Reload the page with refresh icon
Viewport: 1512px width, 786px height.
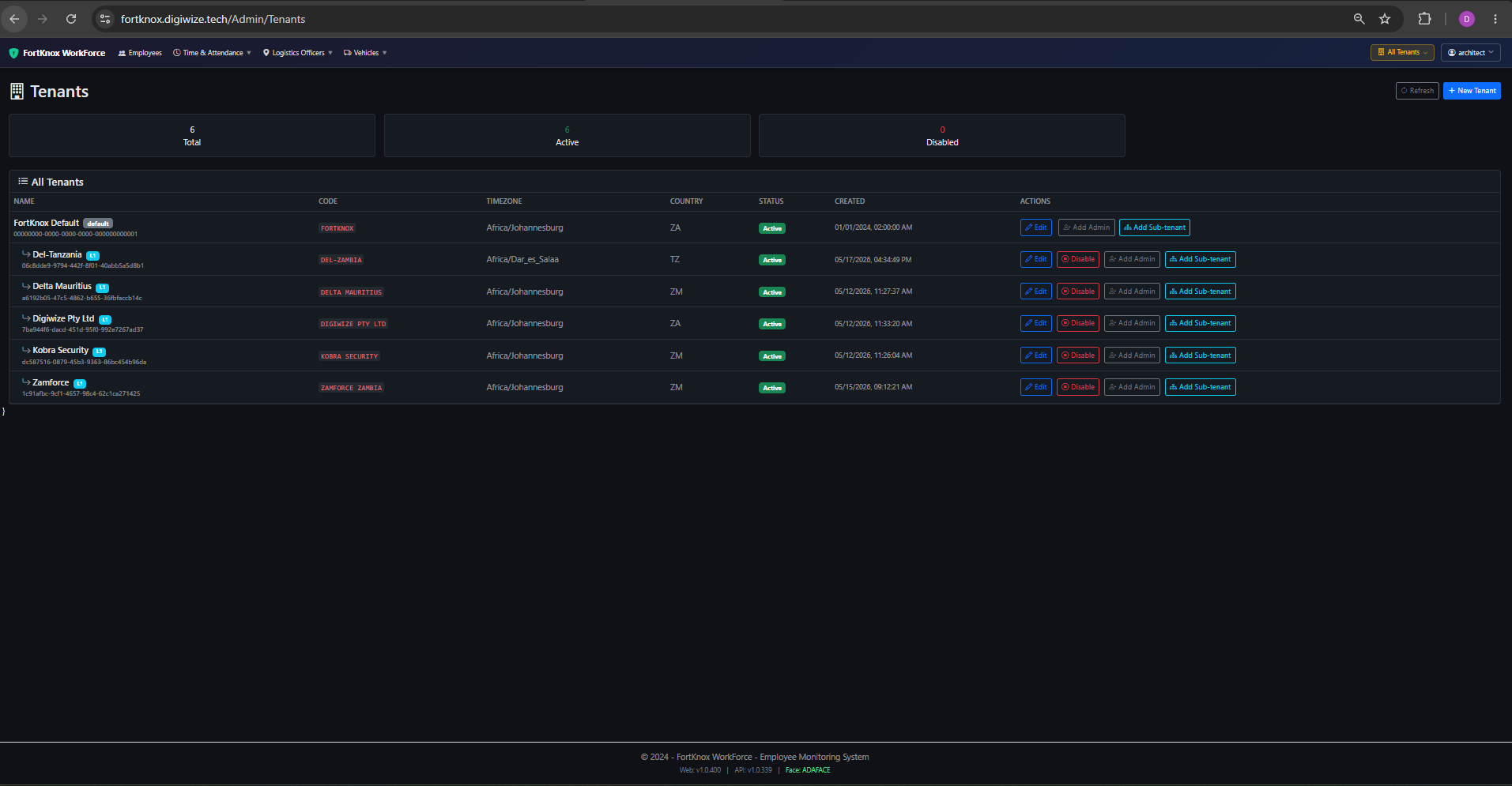pos(71,19)
